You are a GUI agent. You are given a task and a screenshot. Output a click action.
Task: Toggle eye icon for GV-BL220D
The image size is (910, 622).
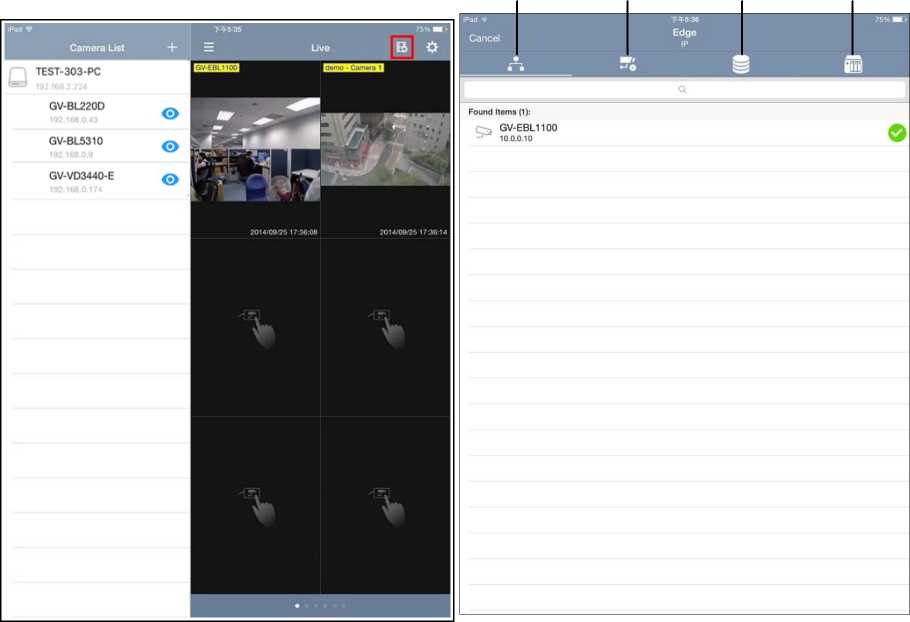pyautogui.click(x=170, y=113)
